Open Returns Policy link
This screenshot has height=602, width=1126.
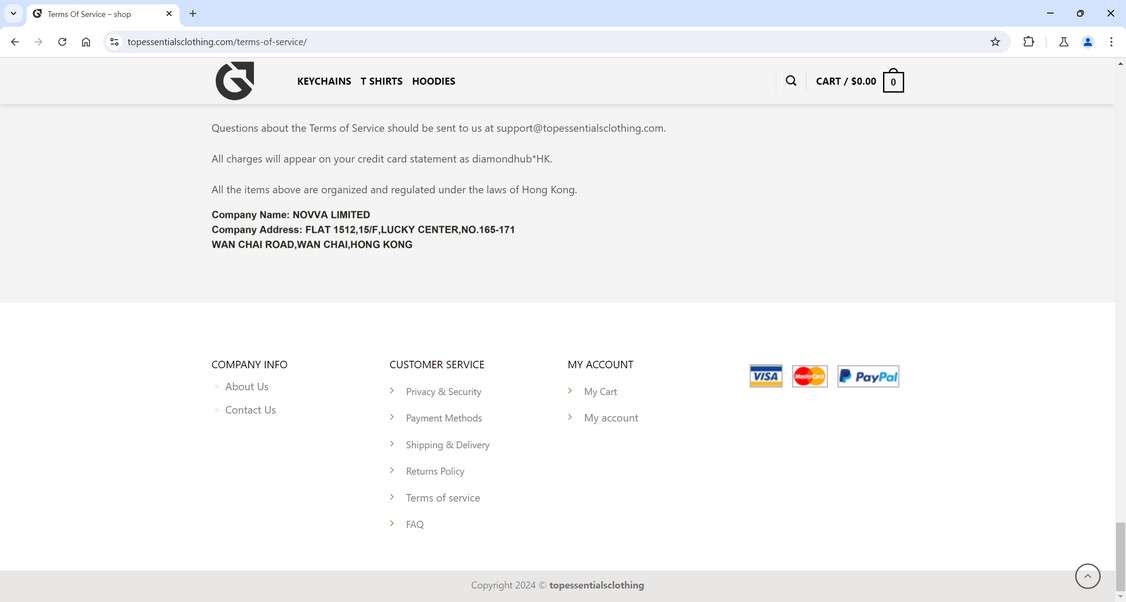point(435,471)
